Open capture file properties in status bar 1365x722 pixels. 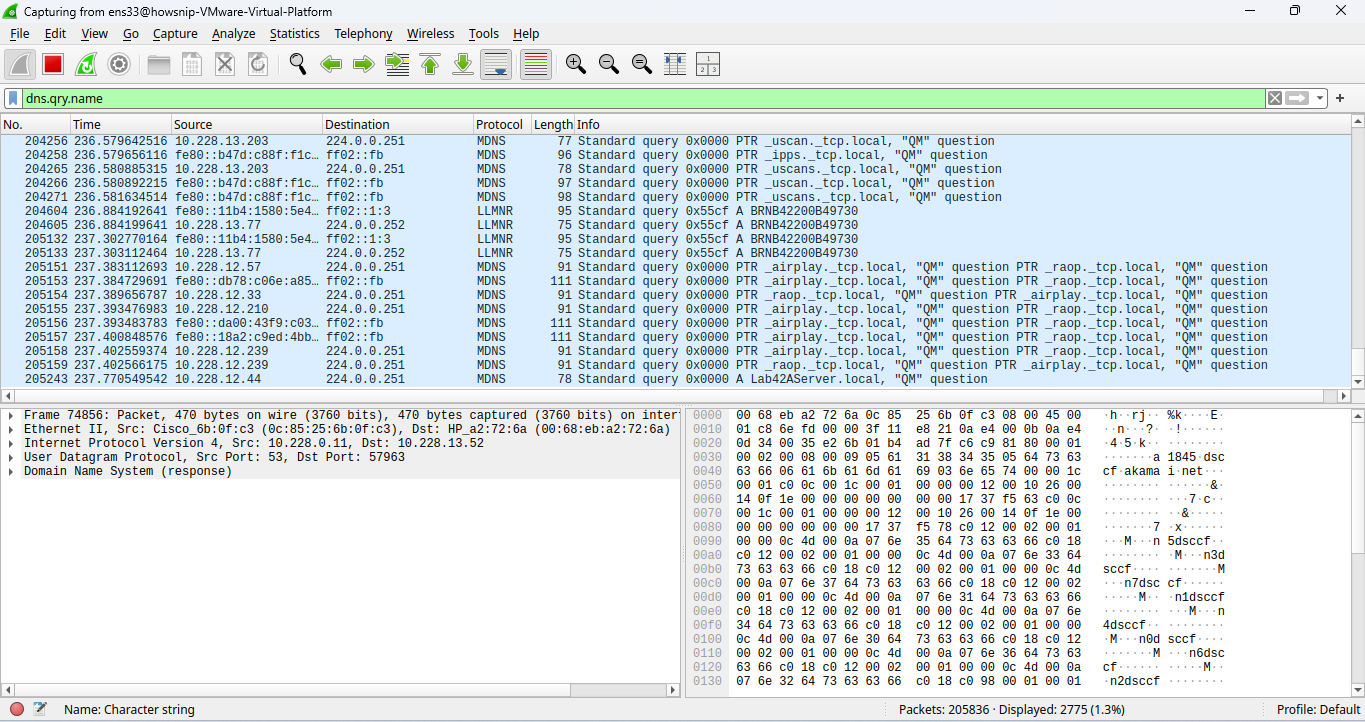click(x=40, y=709)
